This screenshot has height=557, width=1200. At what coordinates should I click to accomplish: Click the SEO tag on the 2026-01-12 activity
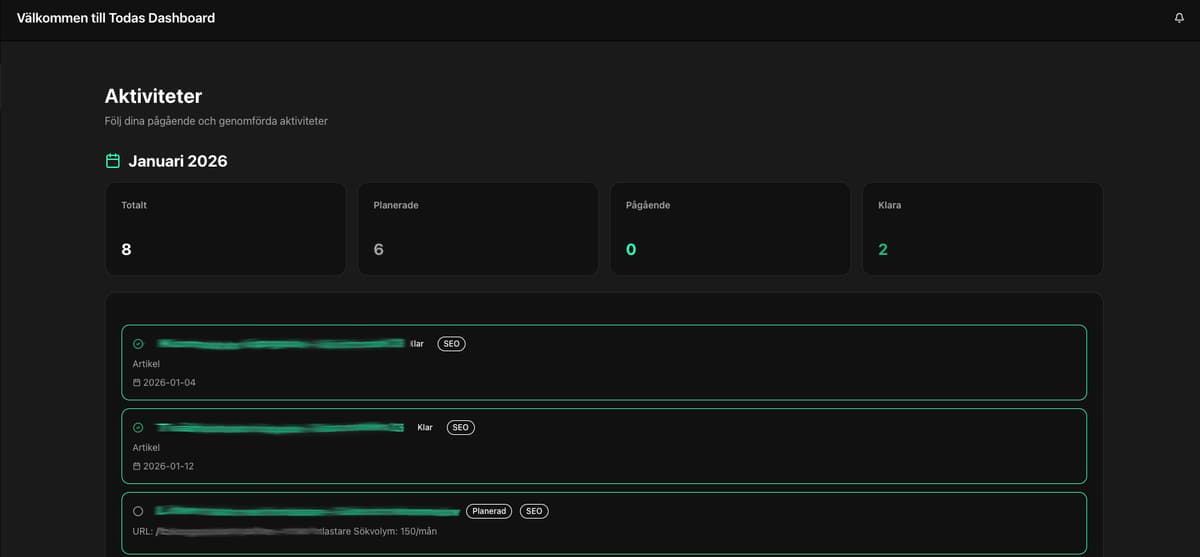pyautogui.click(x=460, y=428)
